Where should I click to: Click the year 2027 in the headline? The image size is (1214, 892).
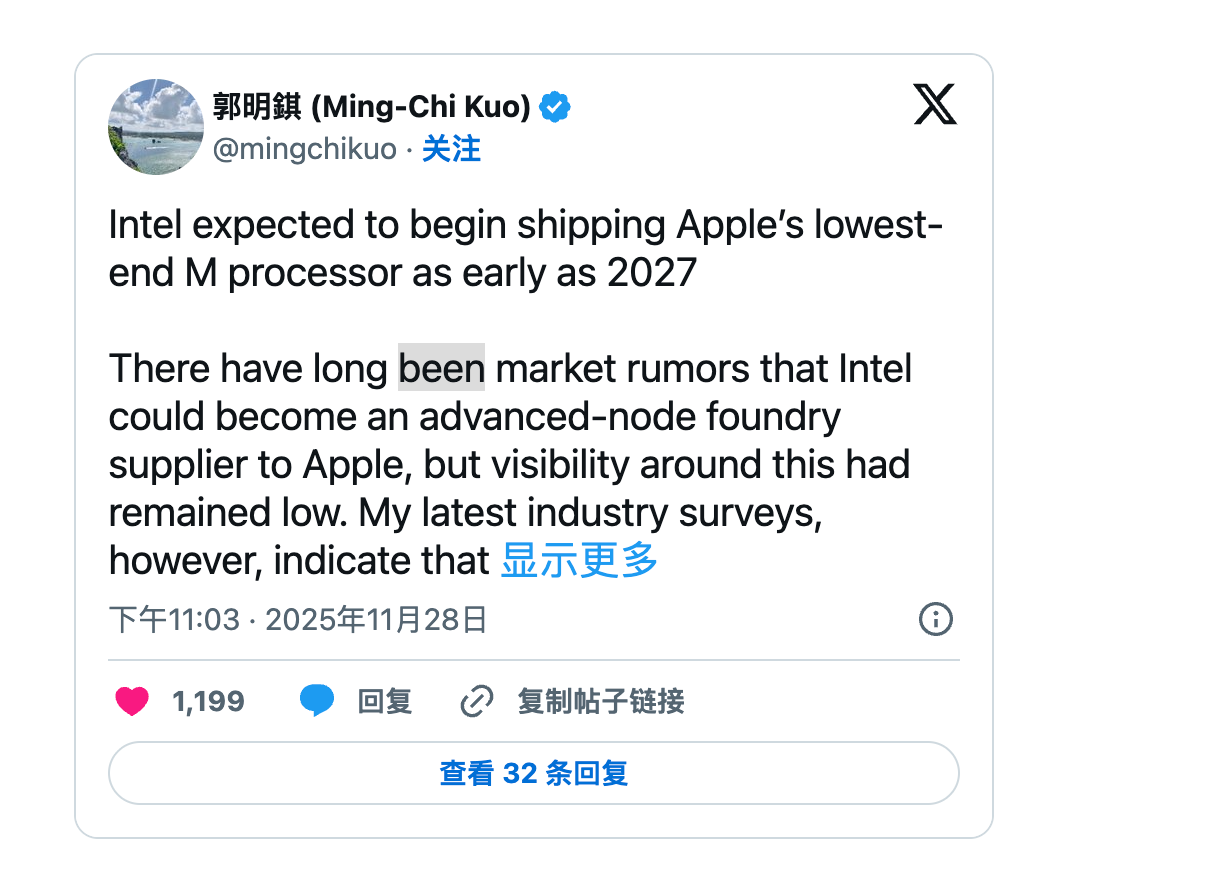pos(651,273)
